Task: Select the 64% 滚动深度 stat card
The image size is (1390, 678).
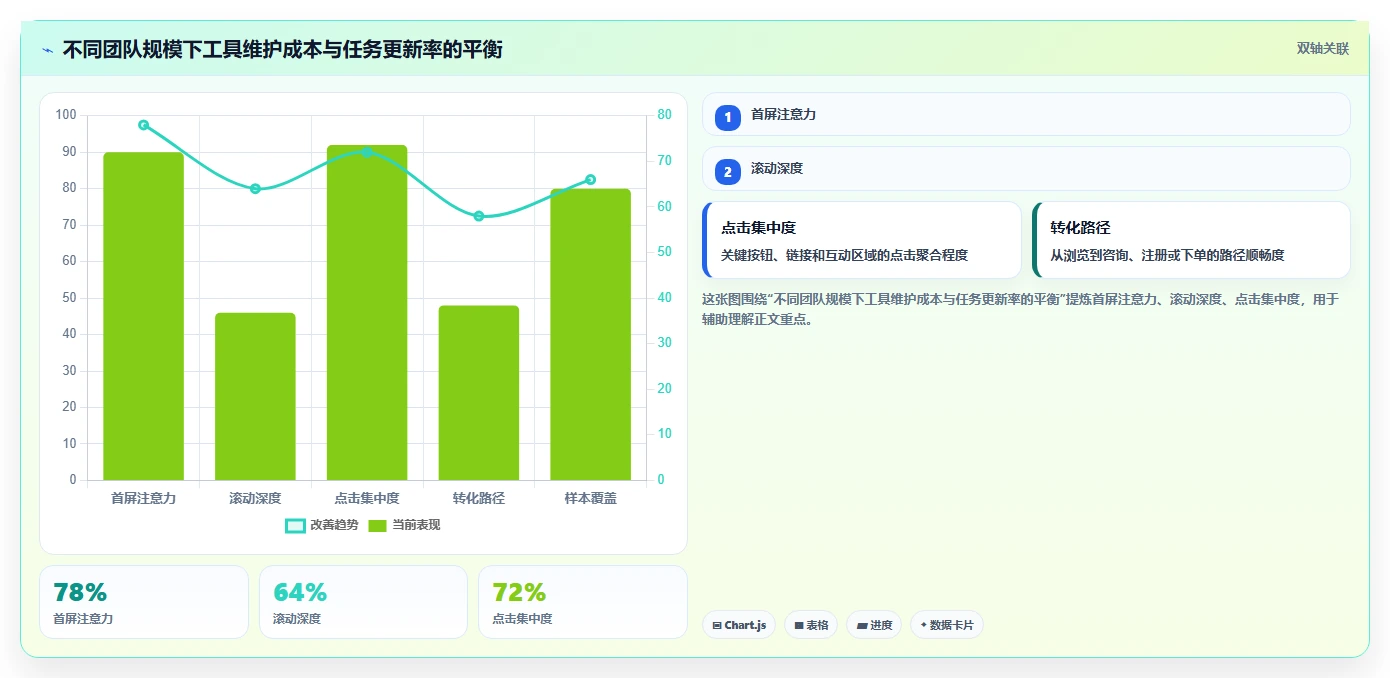Action: click(x=363, y=602)
